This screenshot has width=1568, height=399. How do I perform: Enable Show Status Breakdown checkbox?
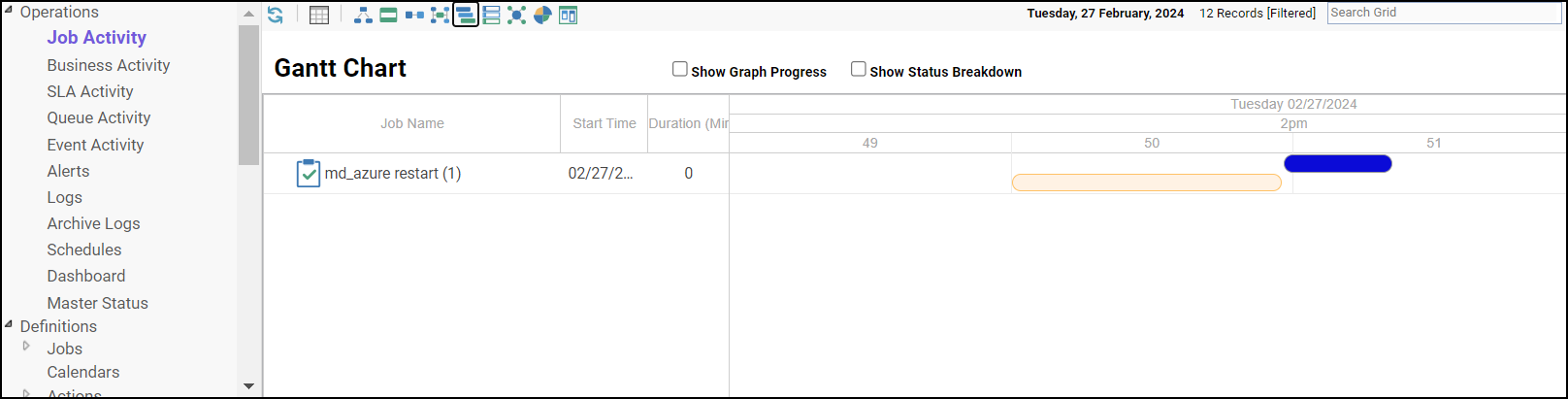[859, 69]
